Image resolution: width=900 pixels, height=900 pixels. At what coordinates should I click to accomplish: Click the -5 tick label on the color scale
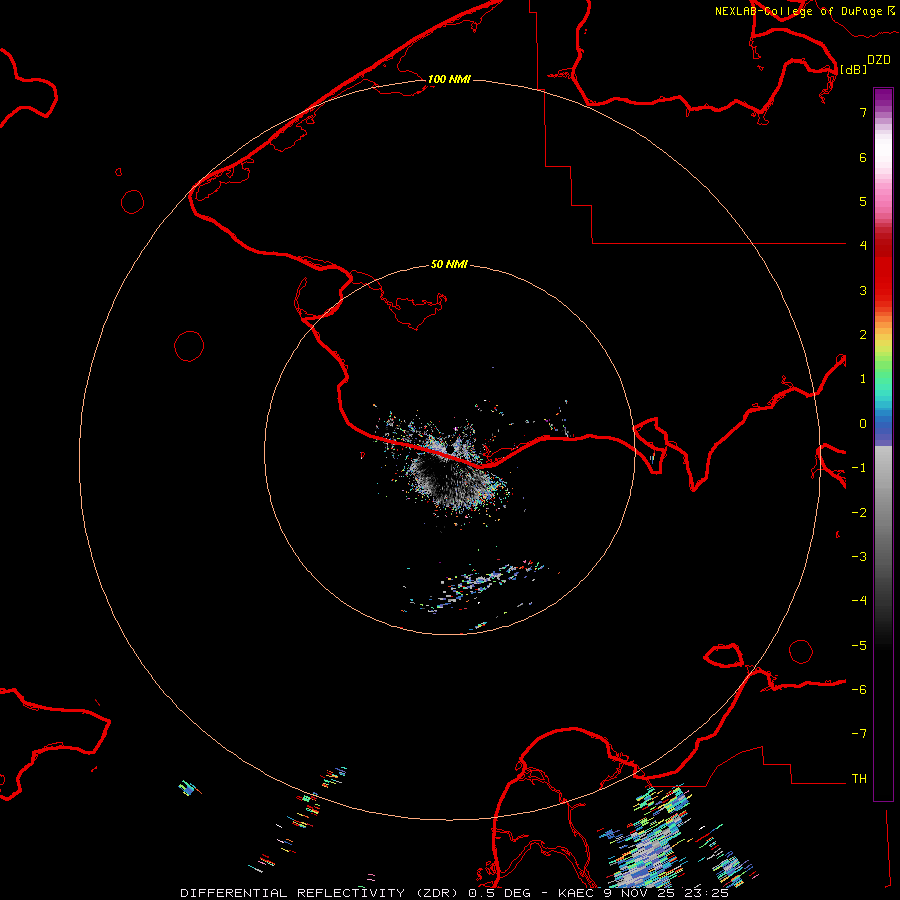[x=859, y=646]
